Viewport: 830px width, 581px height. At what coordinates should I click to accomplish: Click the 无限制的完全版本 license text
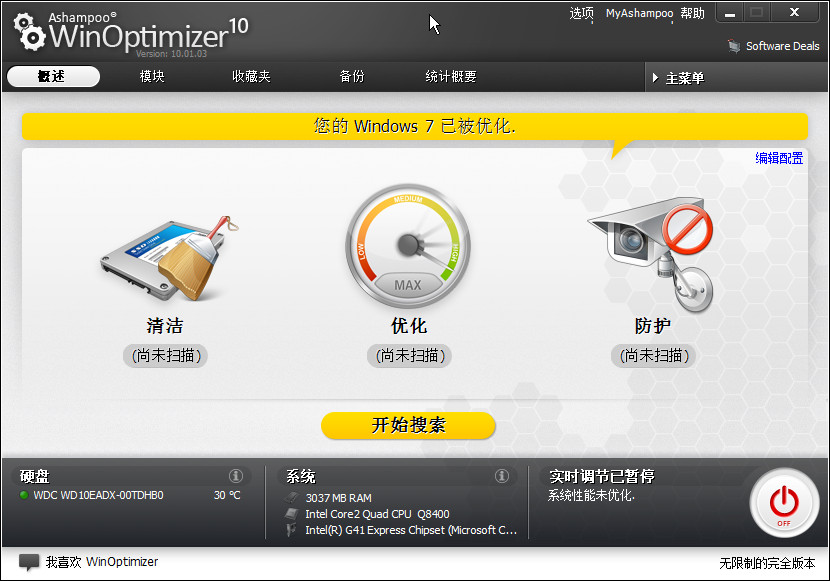767,563
